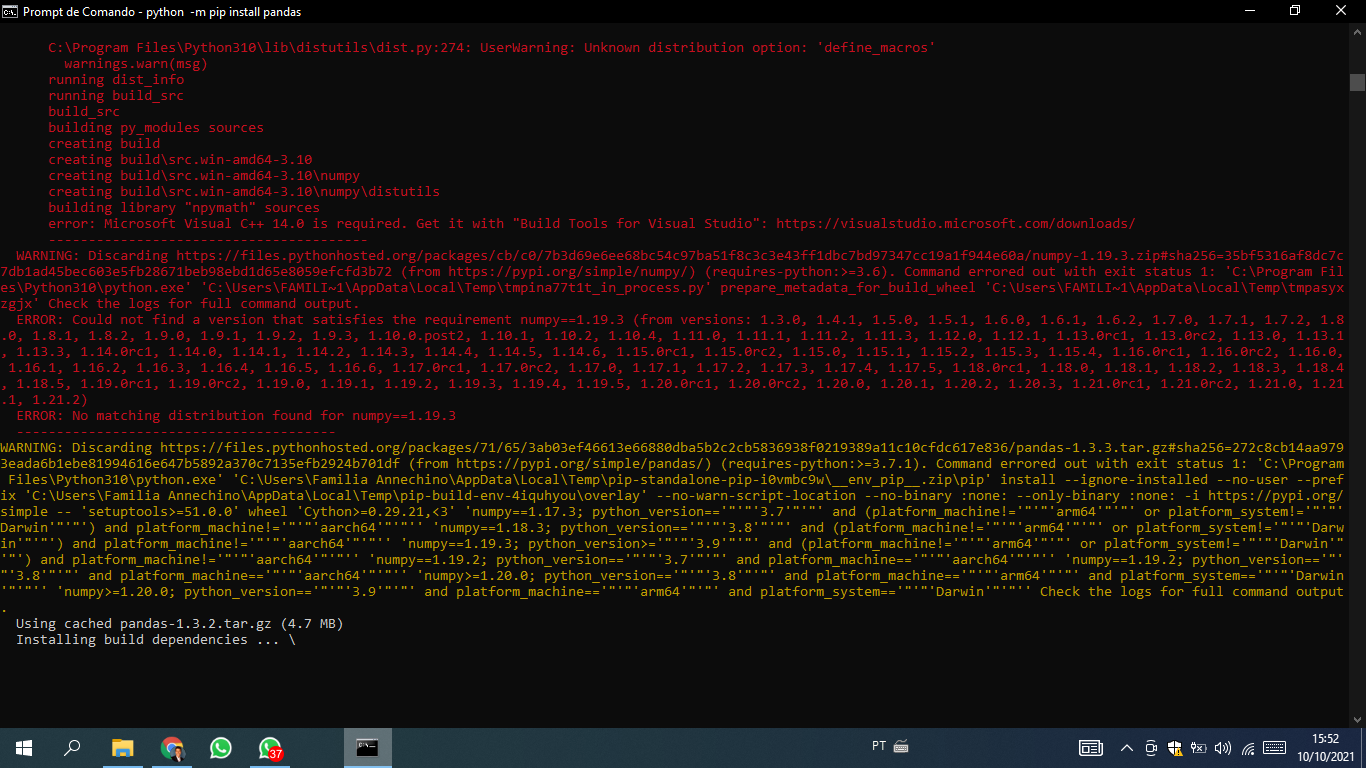Click scrollbar down arrow in console
This screenshot has width=1366, height=768.
pyautogui.click(x=1357, y=719)
